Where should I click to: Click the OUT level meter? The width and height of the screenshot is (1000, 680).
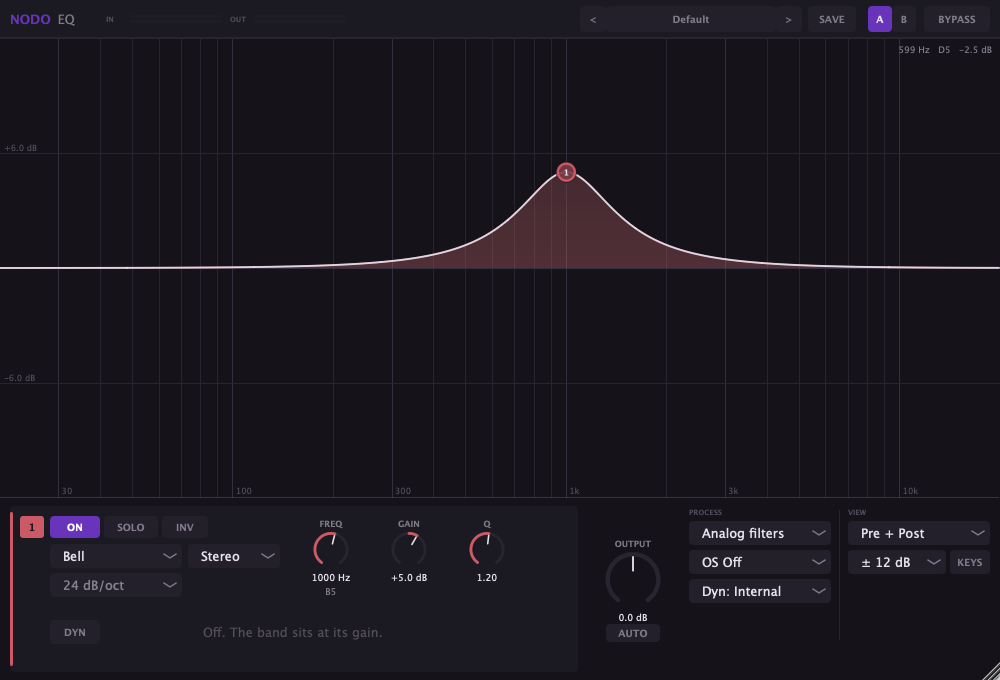300,20
